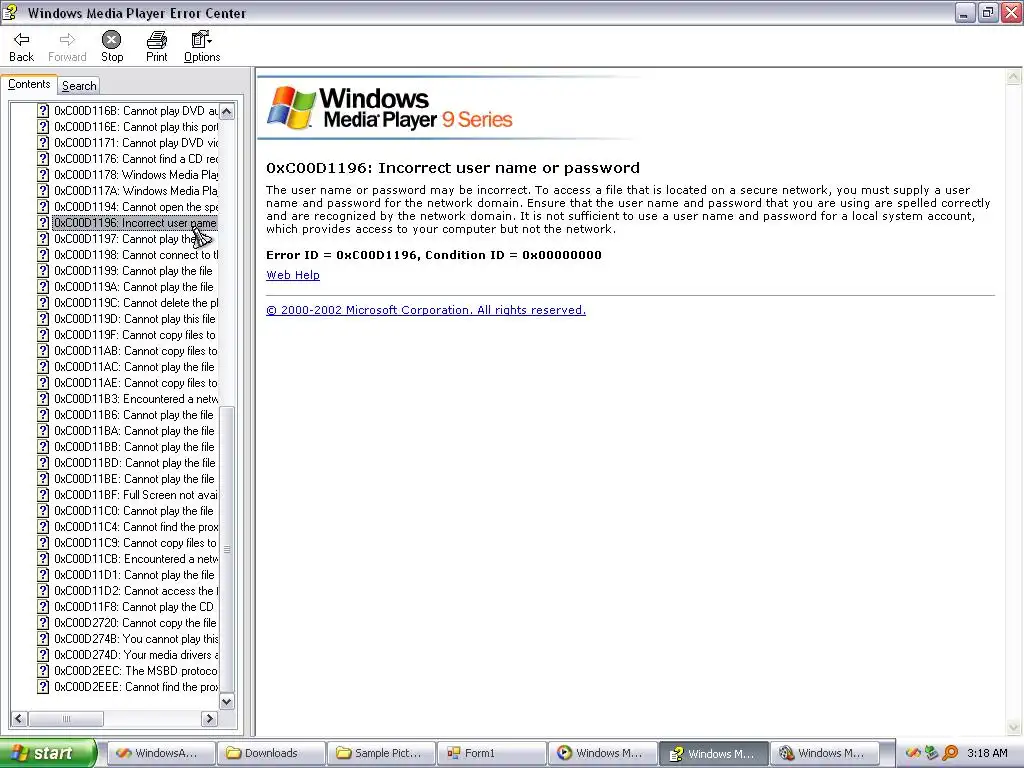The width and height of the screenshot is (1024, 768).
Task: Open topic 0xC00D1199 Cannot play the file
Action: [x=134, y=271]
